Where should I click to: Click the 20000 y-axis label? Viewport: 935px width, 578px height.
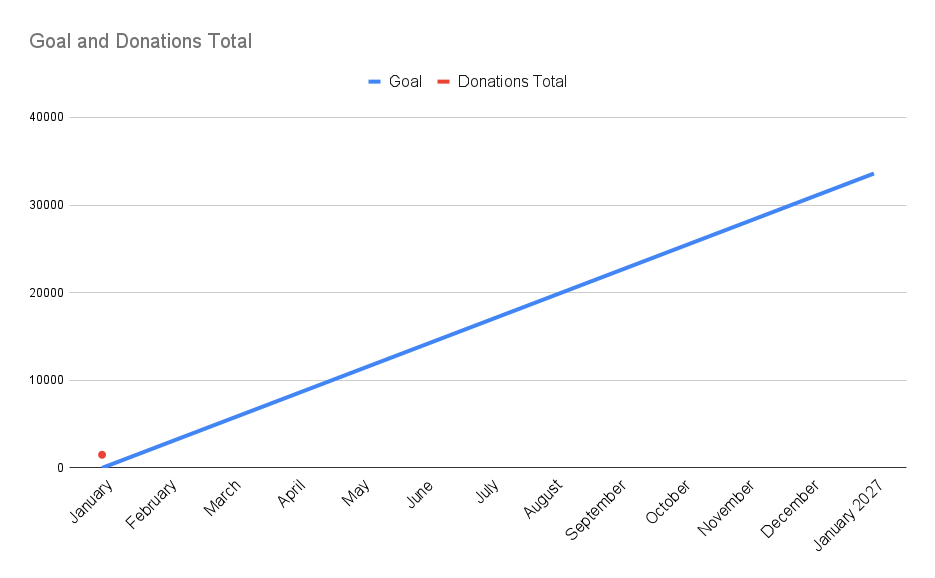(46, 293)
